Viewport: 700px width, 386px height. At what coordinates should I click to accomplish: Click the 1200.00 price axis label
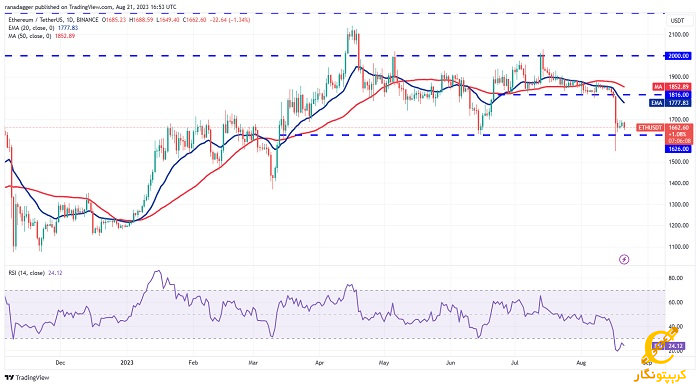[679, 225]
